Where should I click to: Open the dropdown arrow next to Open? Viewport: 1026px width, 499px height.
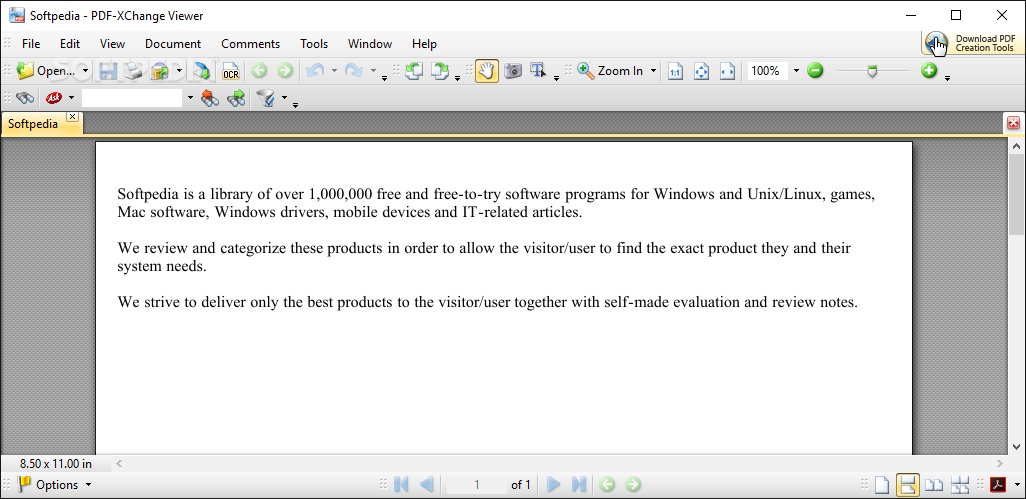85,71
